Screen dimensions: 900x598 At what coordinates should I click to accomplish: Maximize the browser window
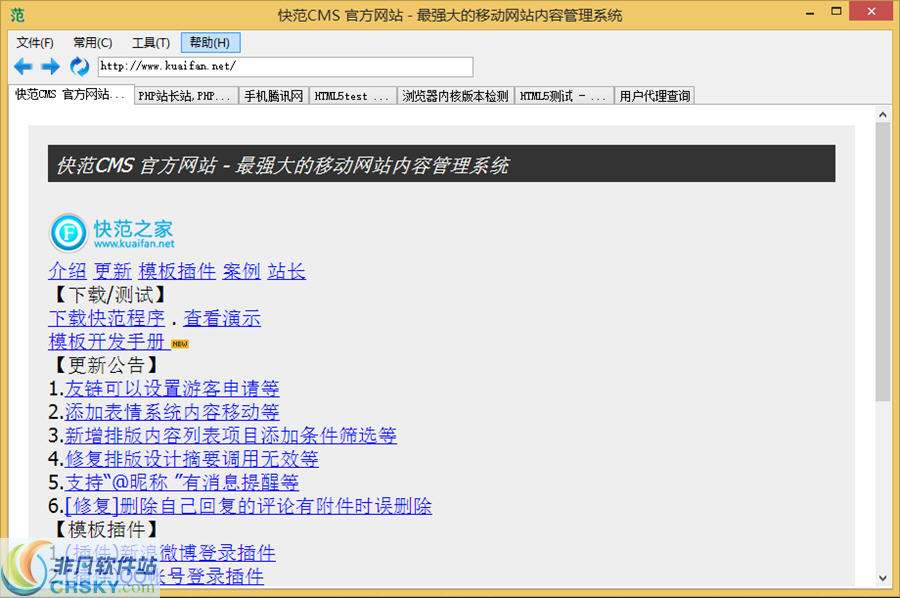tap(836, 11)
